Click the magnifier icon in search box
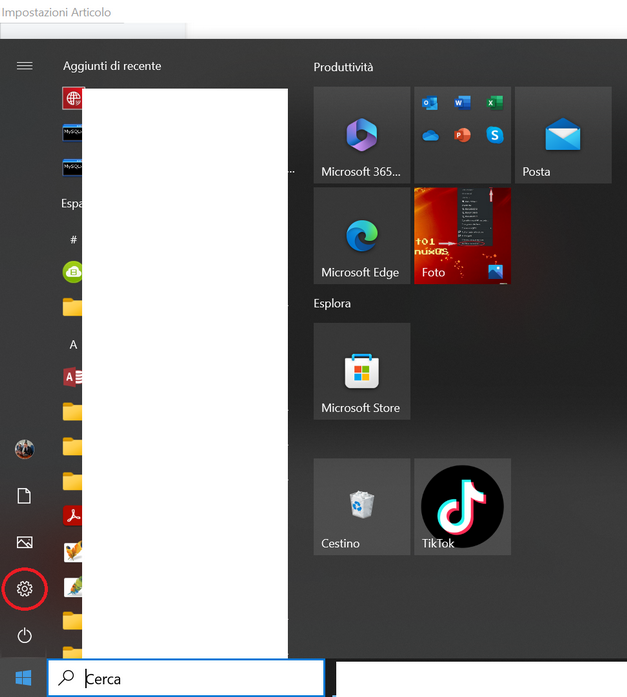 pyautogui.click(x=66, y=677)
